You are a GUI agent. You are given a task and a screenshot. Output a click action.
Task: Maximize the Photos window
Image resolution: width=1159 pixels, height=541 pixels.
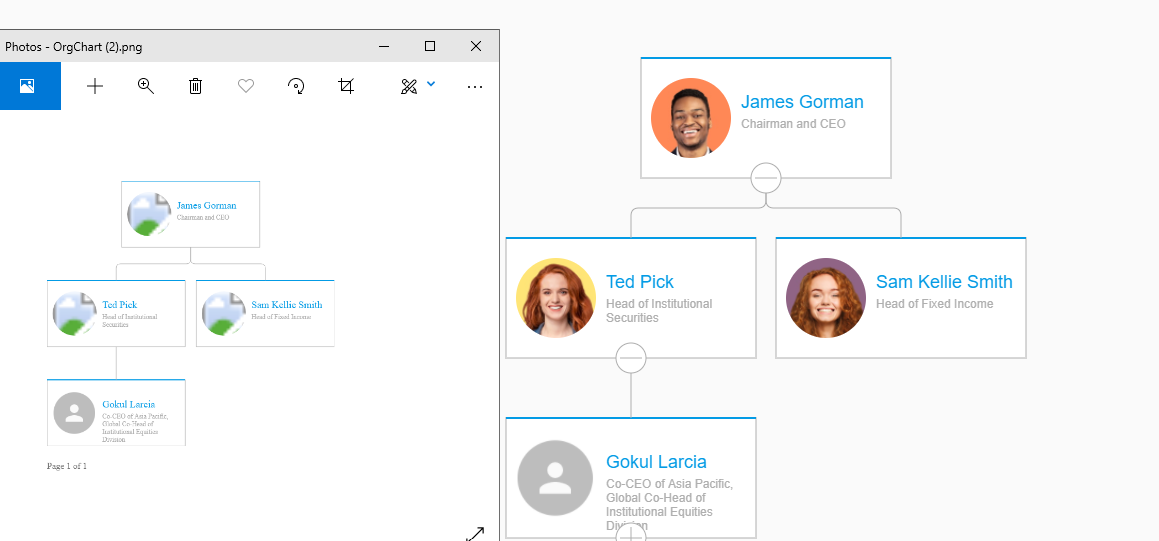click(429, 46)
